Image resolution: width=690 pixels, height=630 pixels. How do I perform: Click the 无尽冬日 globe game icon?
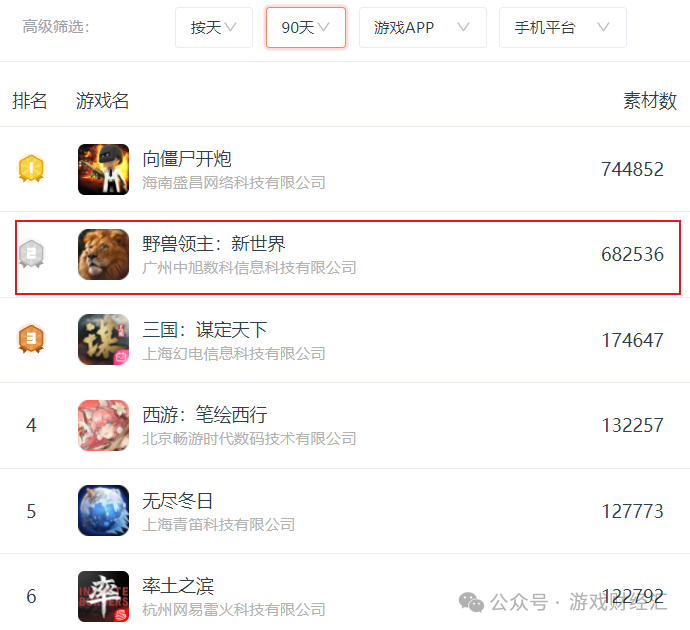pos(103,510)
